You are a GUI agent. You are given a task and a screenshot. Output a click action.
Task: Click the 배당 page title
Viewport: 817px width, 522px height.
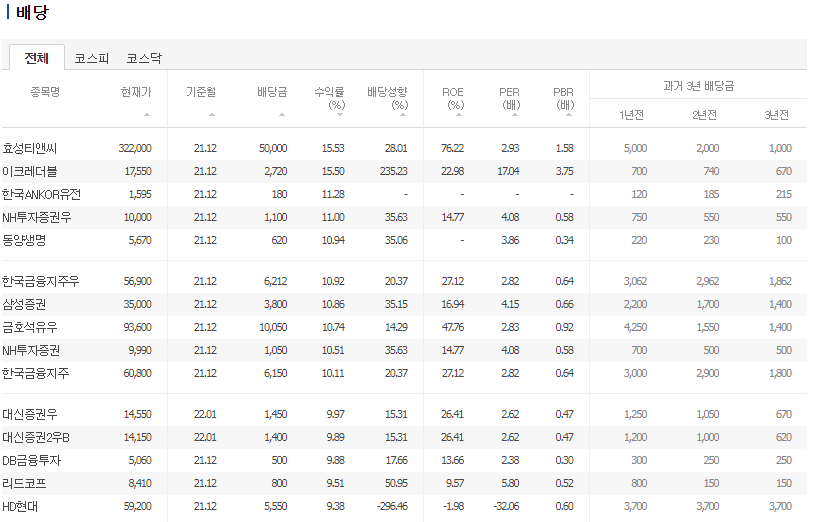point(32,11)
